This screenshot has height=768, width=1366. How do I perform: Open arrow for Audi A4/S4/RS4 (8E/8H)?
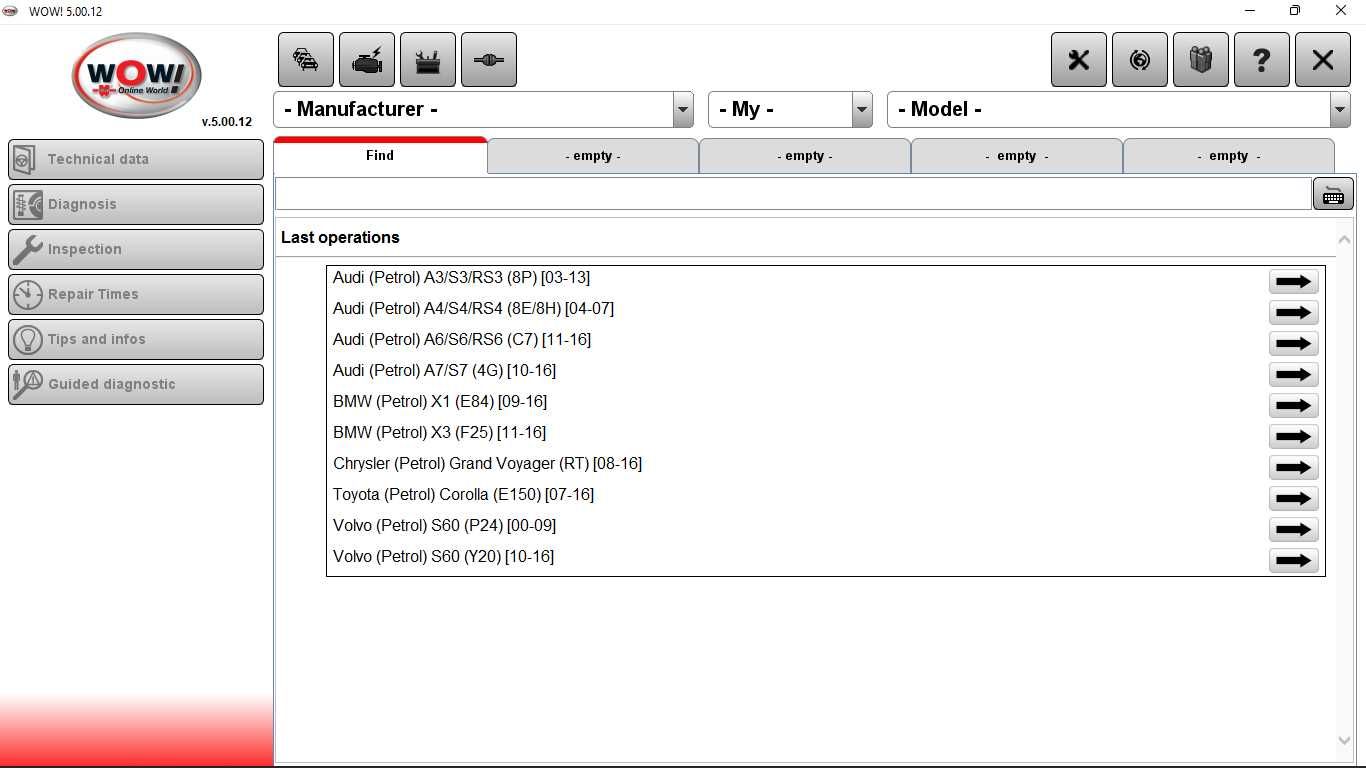(1293, 312)
